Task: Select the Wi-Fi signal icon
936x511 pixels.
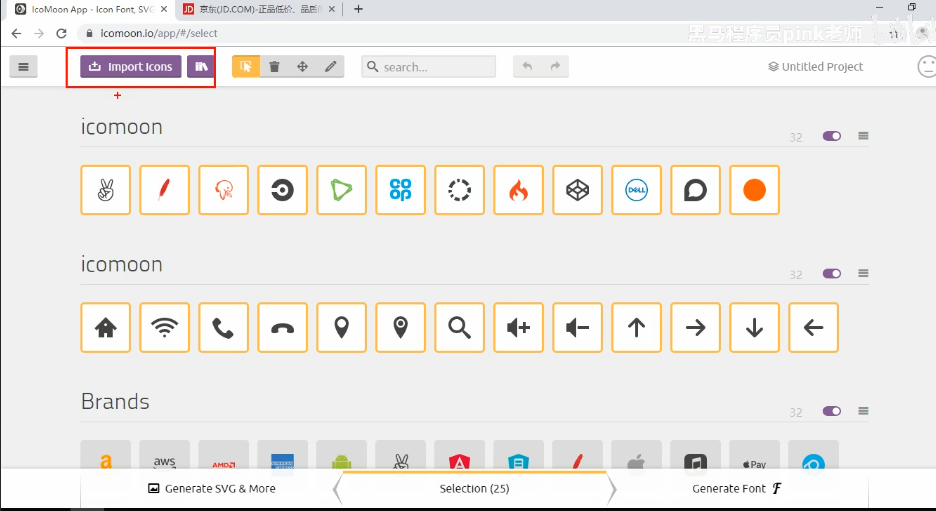Action: coord(164,327)
